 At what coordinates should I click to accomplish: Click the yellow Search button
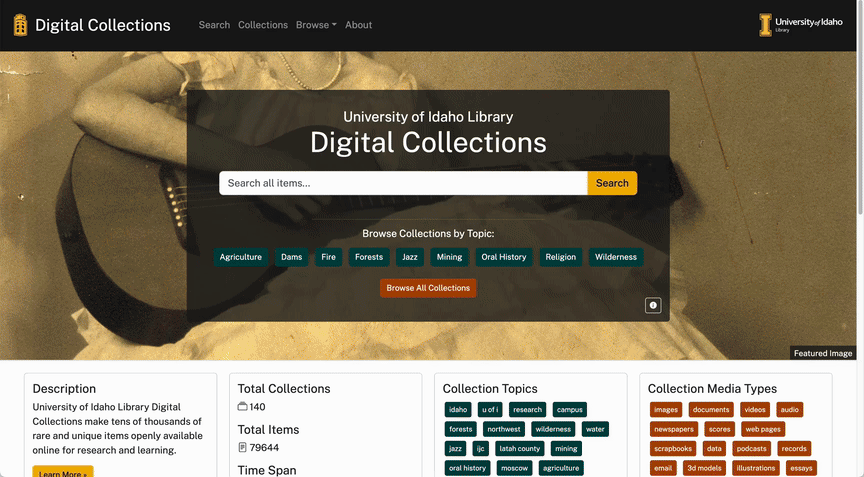(612, 183)
